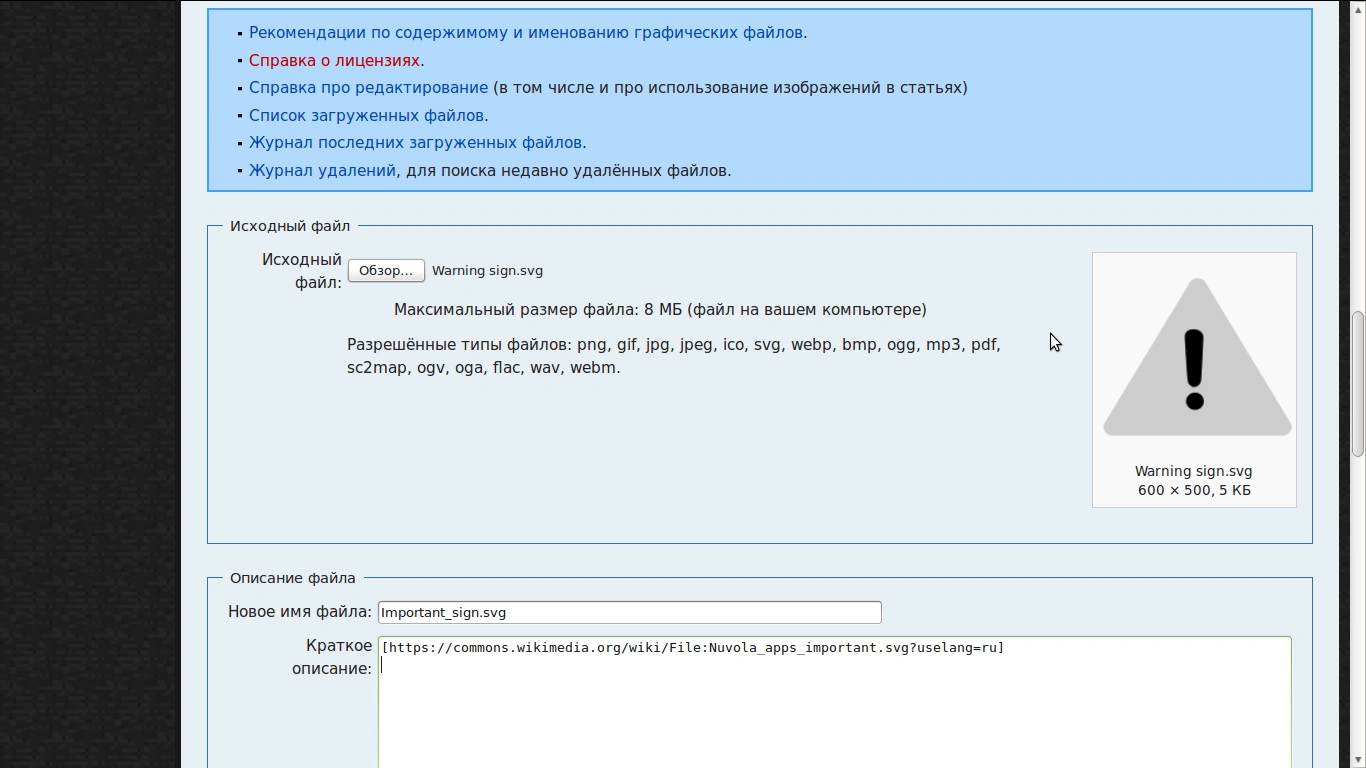
Task: Open the red 'Справка о лицензиях' link
Action: click(334, 61)
